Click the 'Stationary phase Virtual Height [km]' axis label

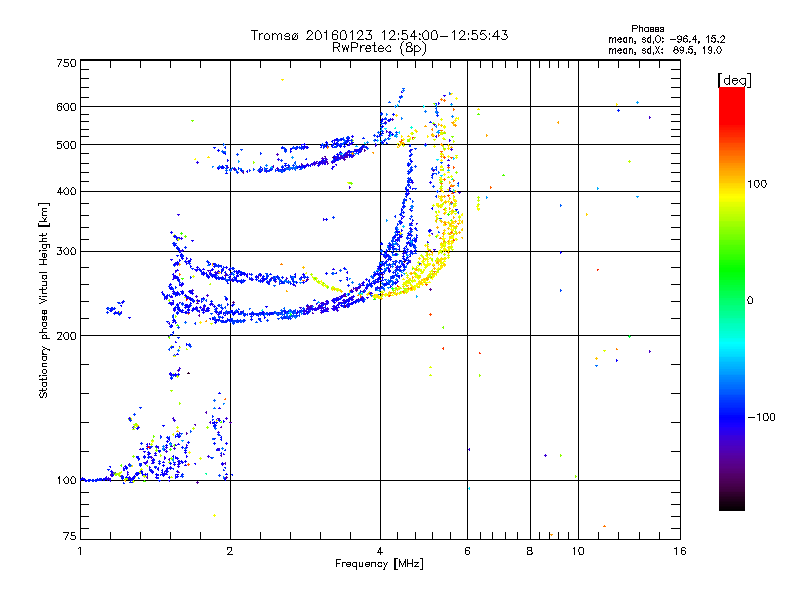[x=44, y=301]
